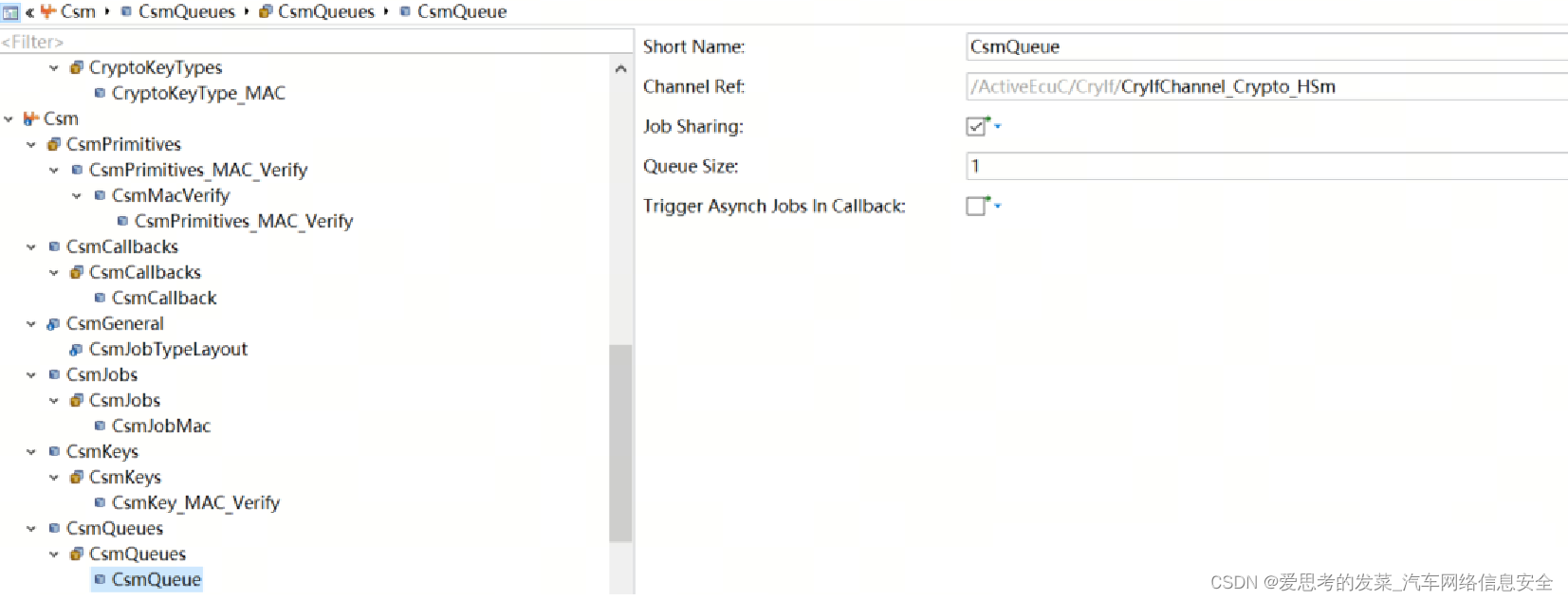Click the CsmPrimitives container icon
This screenshot has height=600, width=1568.
tap(54, 144)
